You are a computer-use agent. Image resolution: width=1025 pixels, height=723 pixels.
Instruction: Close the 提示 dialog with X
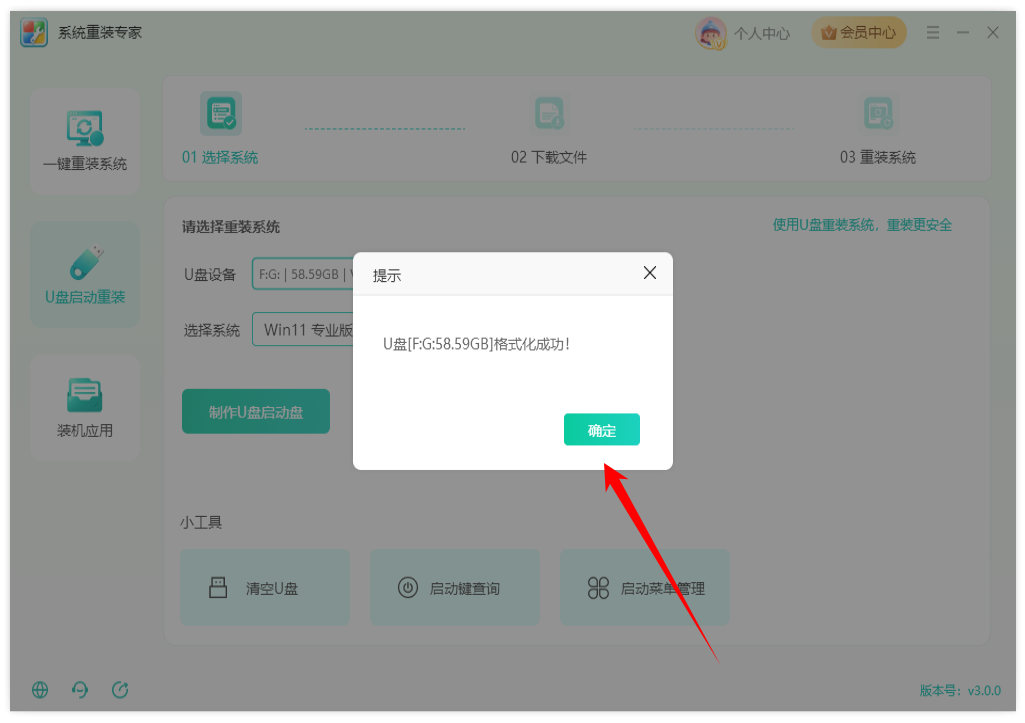tap(649, 273)
